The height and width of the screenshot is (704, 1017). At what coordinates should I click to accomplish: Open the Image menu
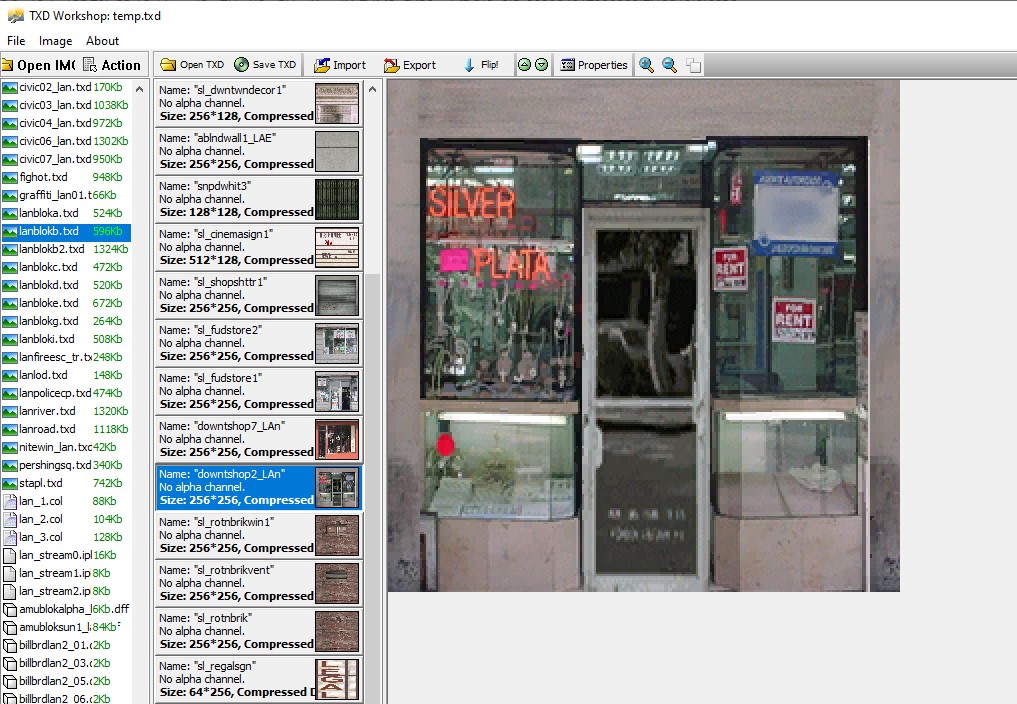tap(55, 41)
